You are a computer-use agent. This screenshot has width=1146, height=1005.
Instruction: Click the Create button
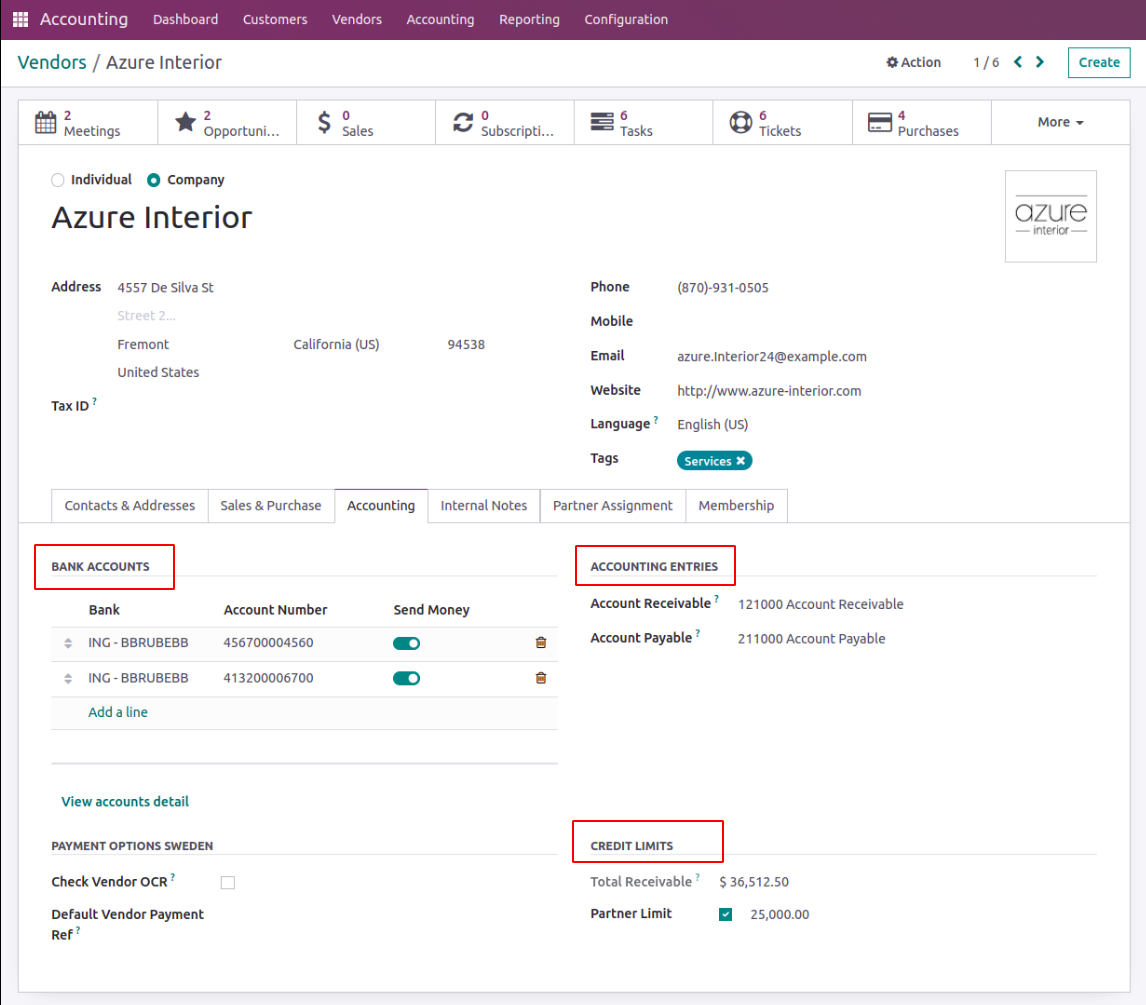(x=1098, y=62)
